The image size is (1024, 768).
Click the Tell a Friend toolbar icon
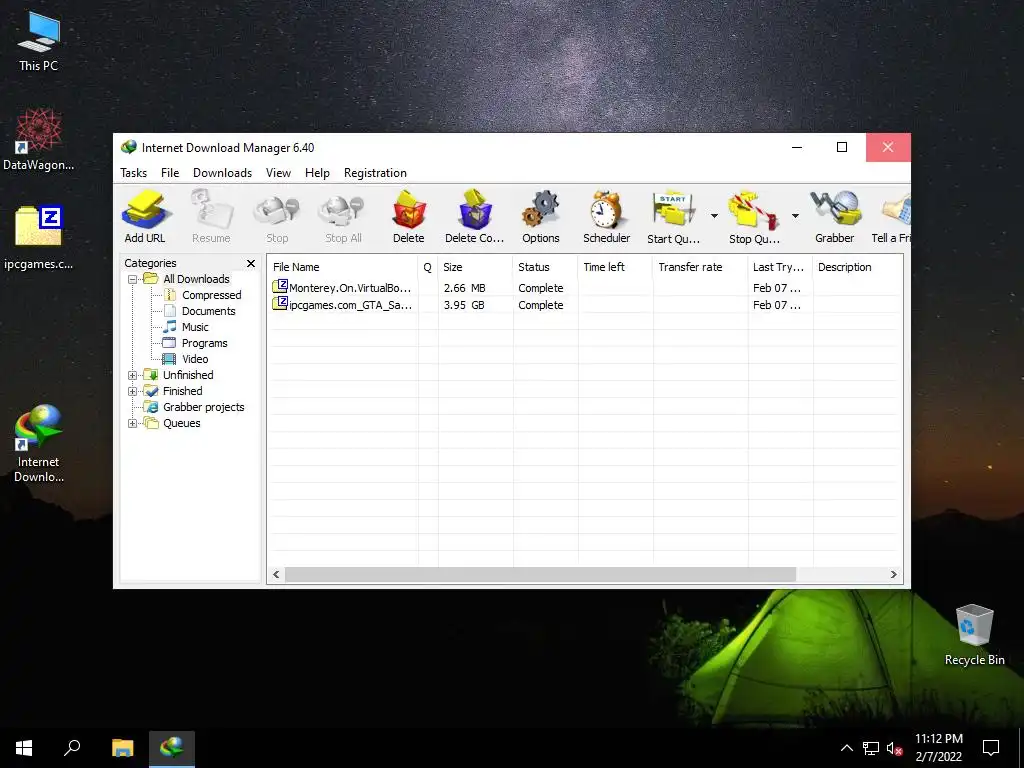click(x=892, y=217)
